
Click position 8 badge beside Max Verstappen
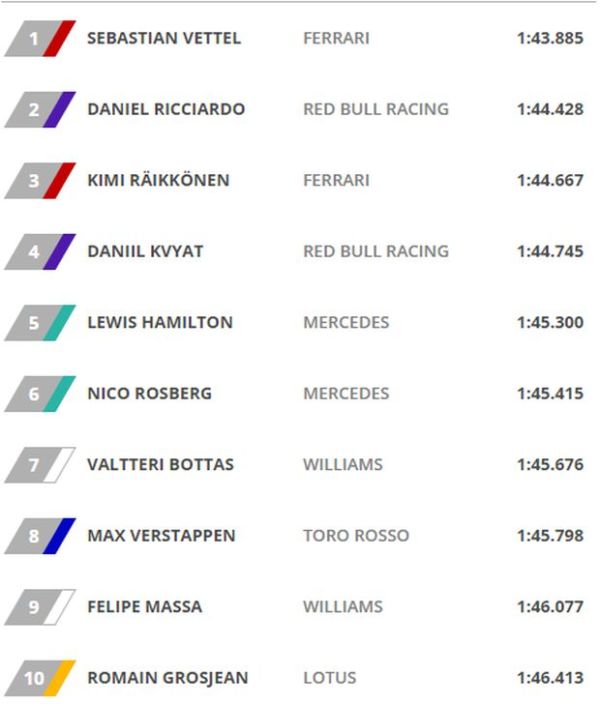click(x=38, y=536)
